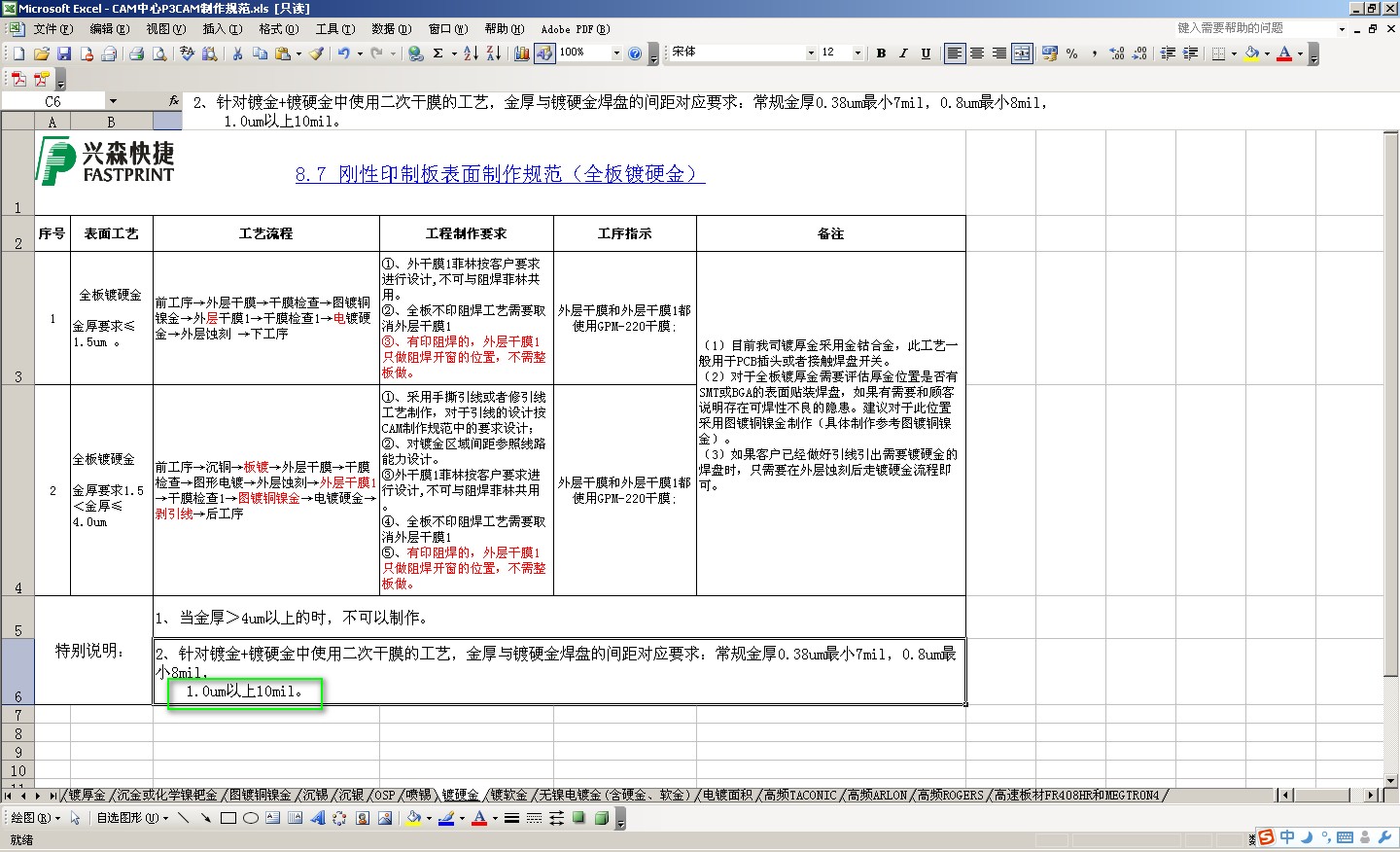Open the Chart Wizard
This screenshot has width=1400, height=852.
(522, 53)
